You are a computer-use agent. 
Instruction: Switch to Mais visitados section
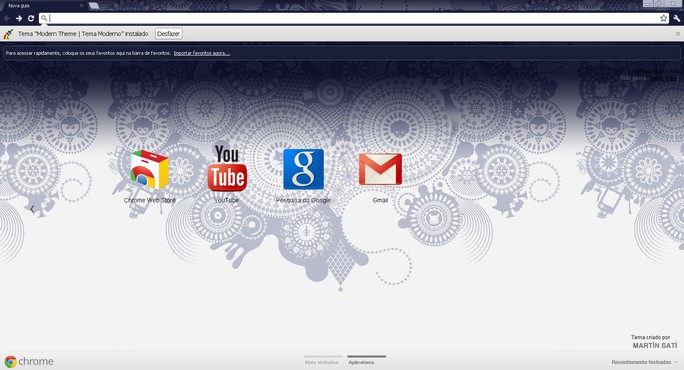pyautogui.click(x=323, y=361)
